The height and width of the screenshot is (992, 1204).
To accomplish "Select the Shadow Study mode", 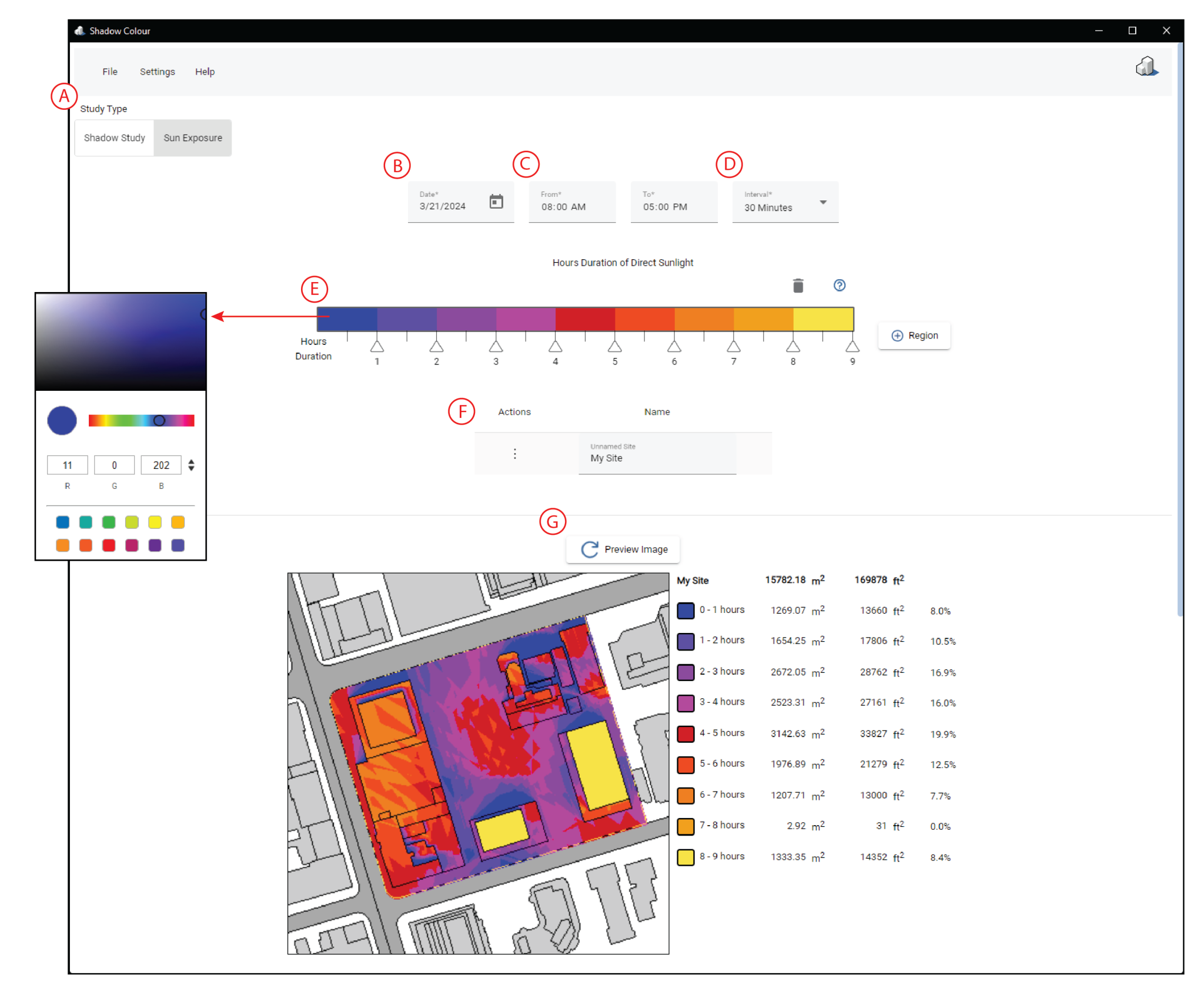I will click(x=114, y=138).
